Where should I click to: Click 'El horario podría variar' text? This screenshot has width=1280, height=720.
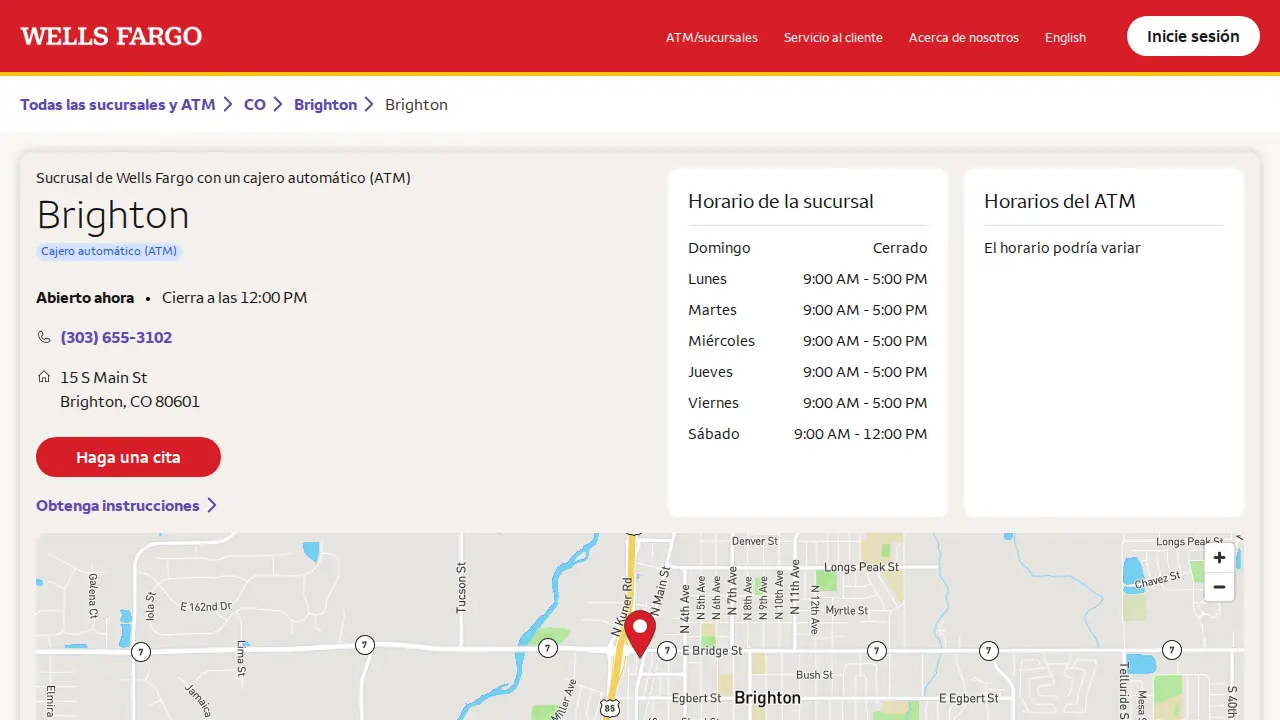pos(1062,247)
